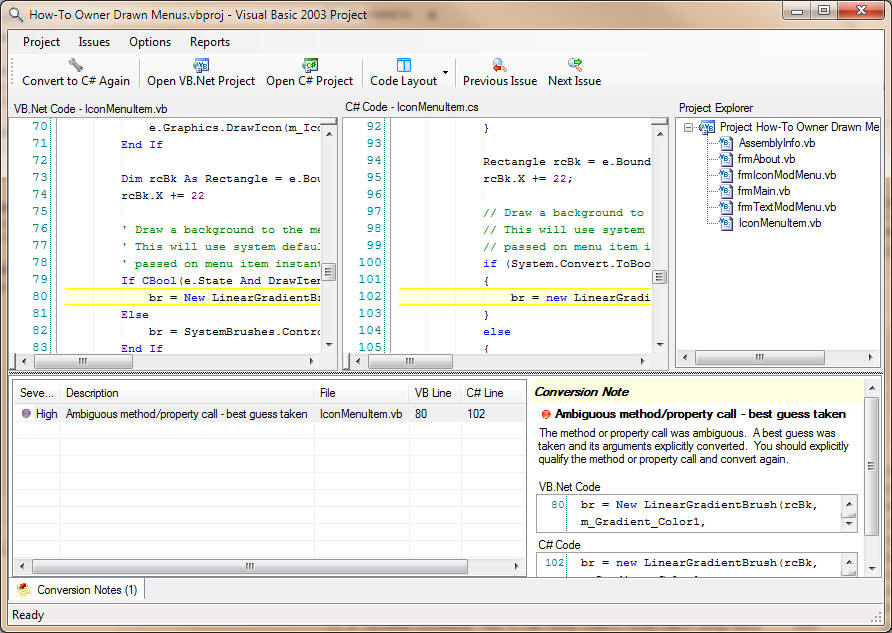The width and height of the screenshot is (892, 633).
Task: Sort issues by Severity column header
Action: (37, 393)
